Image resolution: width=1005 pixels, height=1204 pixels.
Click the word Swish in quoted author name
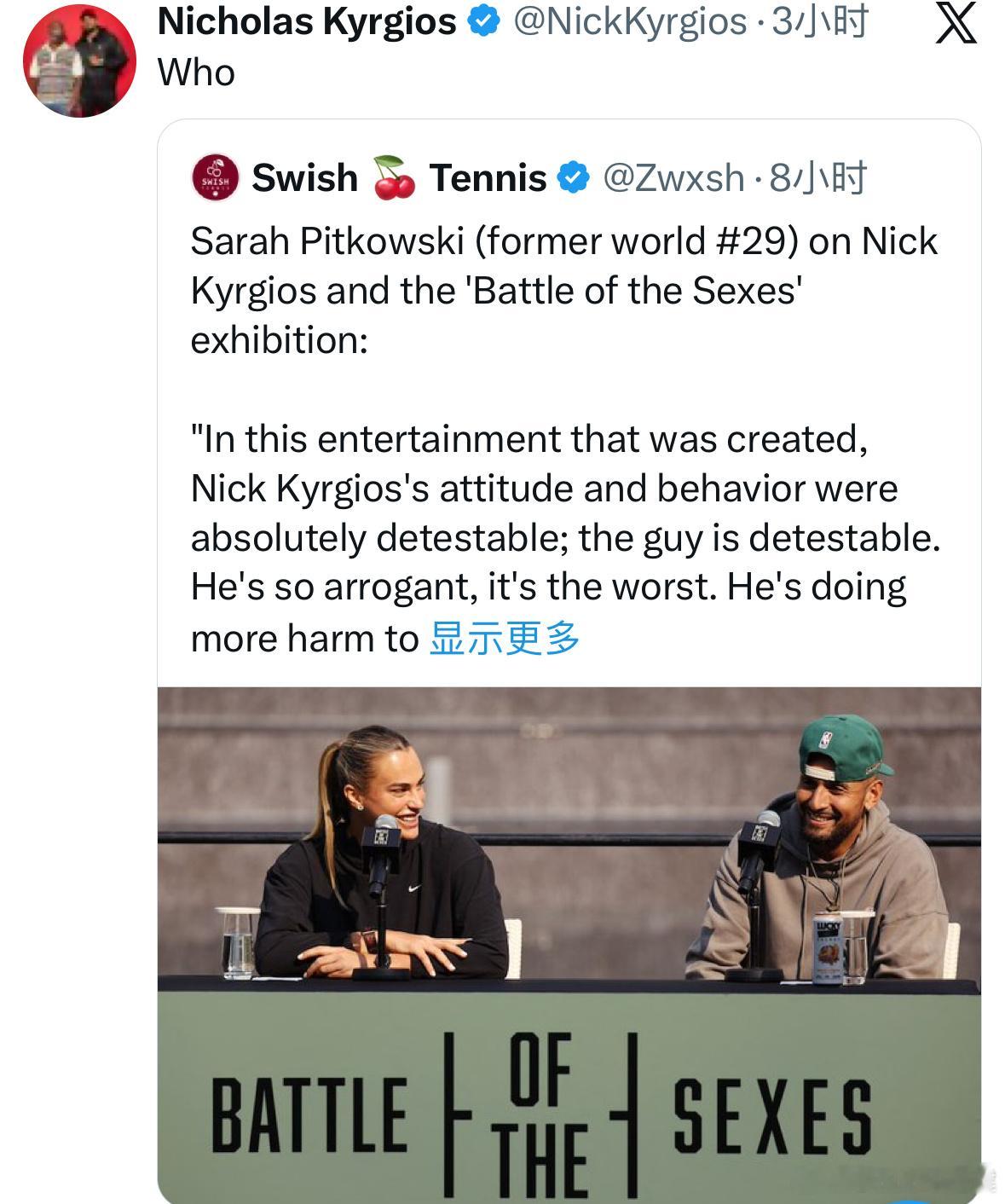pos(304,178)
